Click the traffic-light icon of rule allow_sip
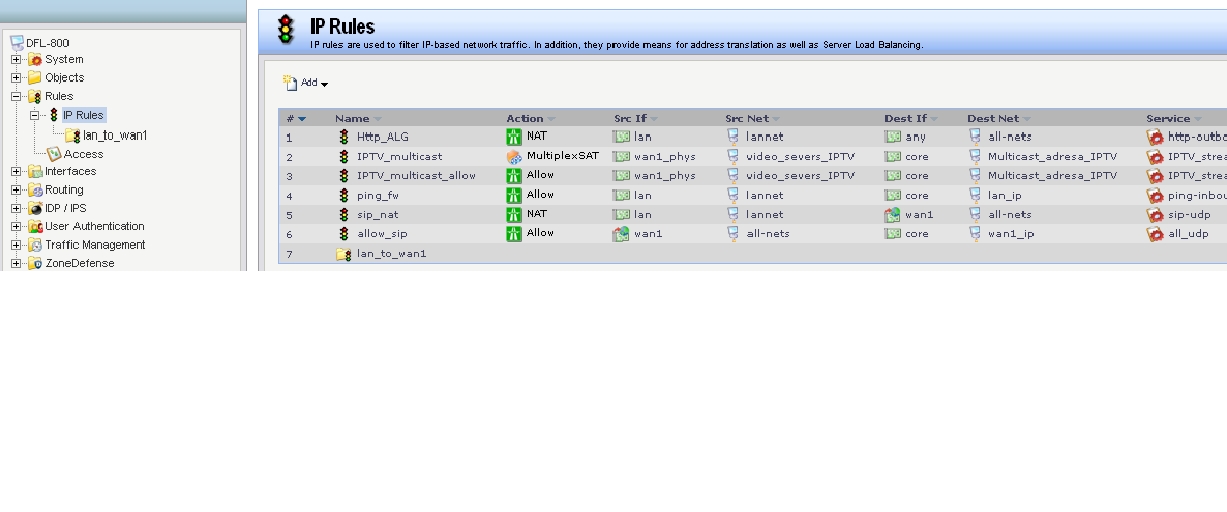Viewport: 1227px width, 512px height. 344,233
